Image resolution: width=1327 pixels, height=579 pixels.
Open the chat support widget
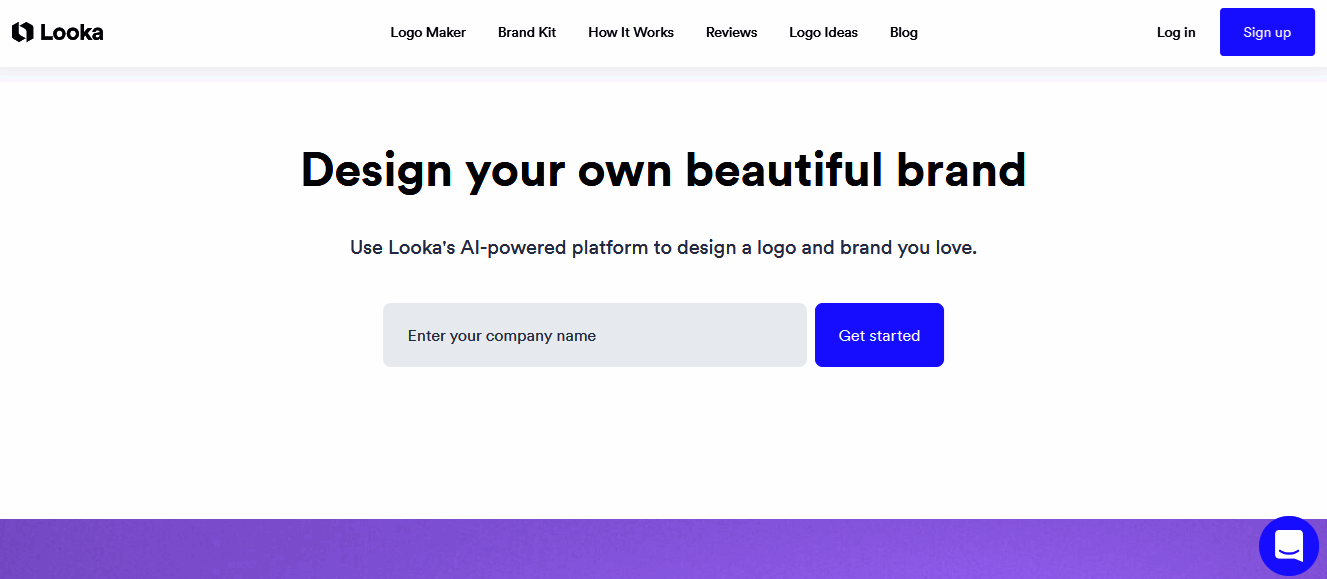click(x=1288, y=546)
